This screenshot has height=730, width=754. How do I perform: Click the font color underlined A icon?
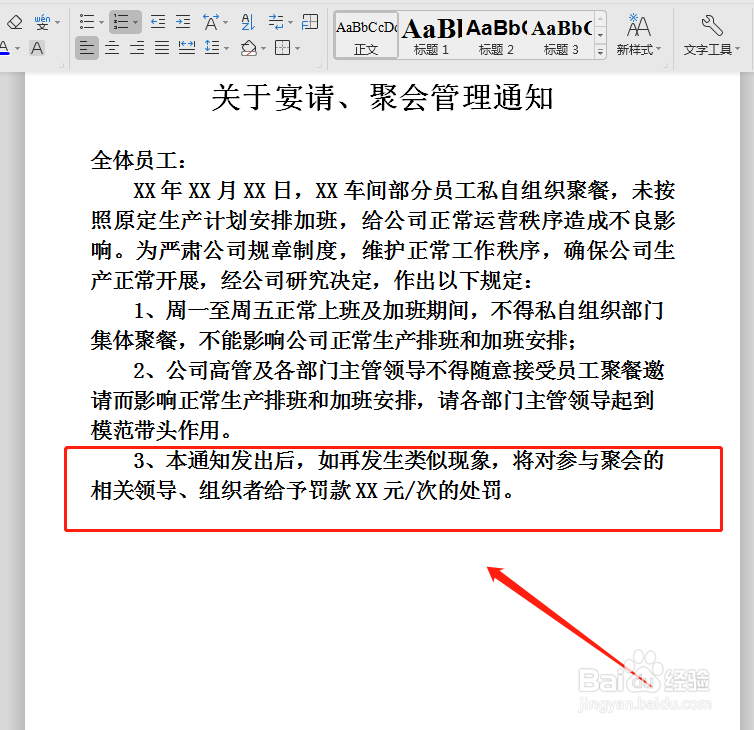(5, 48)
